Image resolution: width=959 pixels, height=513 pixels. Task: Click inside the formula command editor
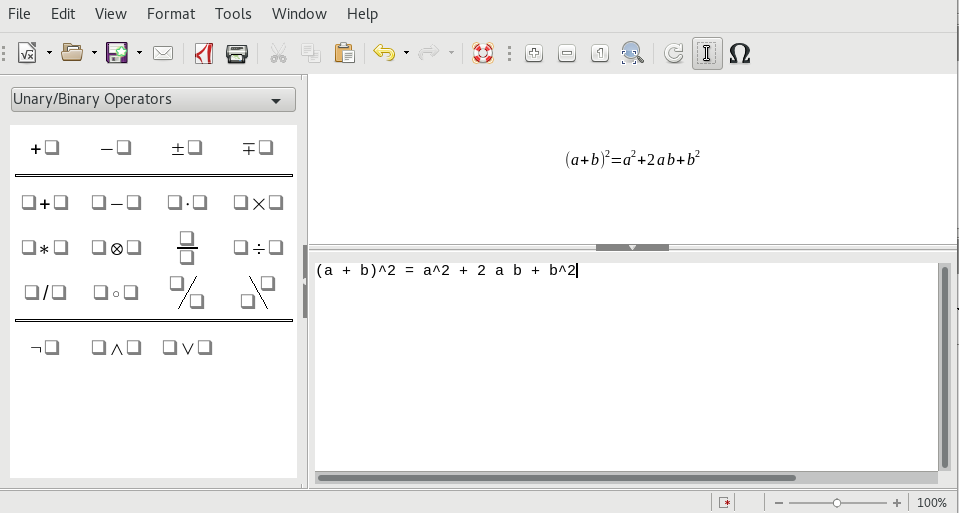click(x=627, y=370)
